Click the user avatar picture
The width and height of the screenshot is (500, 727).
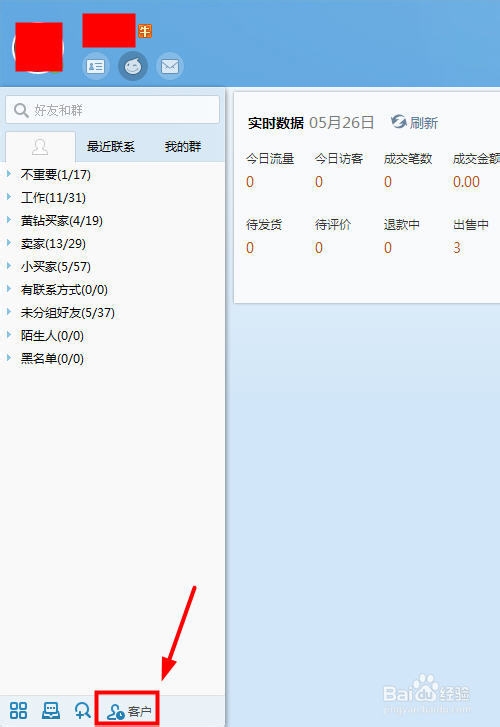[38, 47]
